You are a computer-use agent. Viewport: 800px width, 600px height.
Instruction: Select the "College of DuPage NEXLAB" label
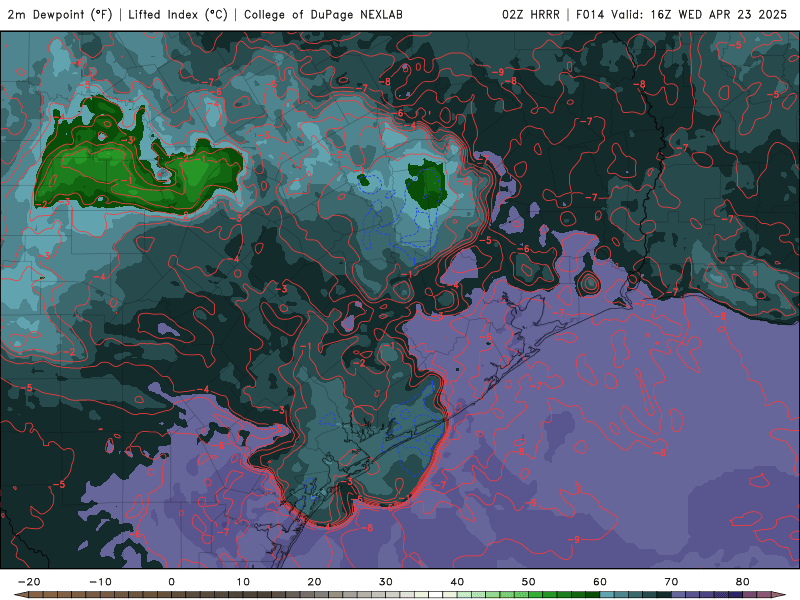(323, 14)
